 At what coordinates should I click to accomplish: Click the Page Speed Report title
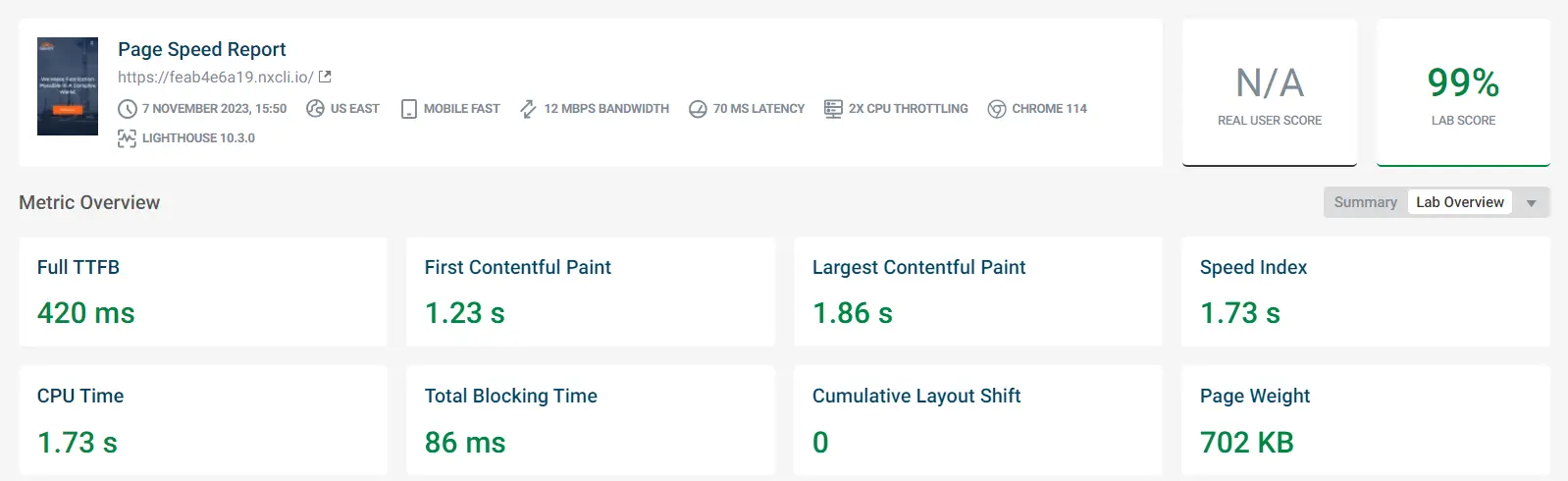pos(202,49)
